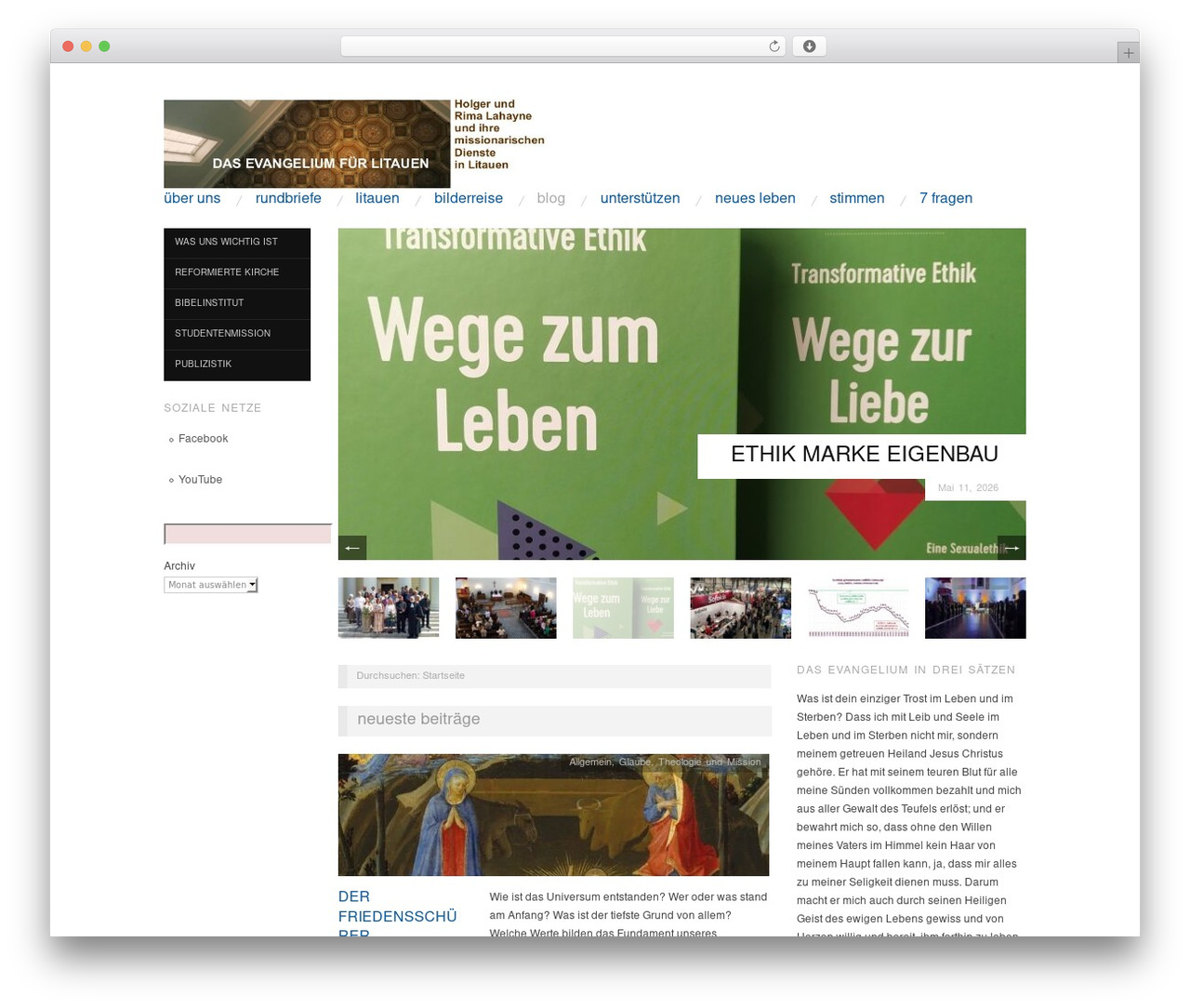Viewport: 1190px width, 1008px height.
Task: Open the YouTube social link
Action: click(x=200, y=480)
